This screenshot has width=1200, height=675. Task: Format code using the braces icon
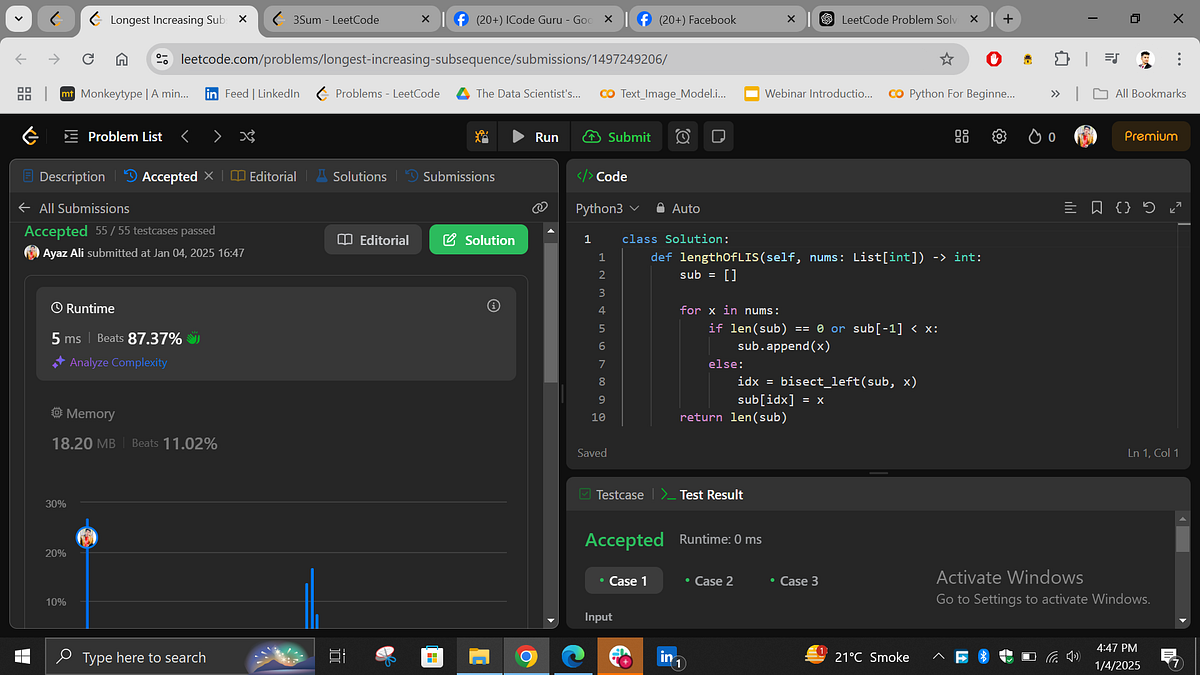click(x=1122, y=207)
